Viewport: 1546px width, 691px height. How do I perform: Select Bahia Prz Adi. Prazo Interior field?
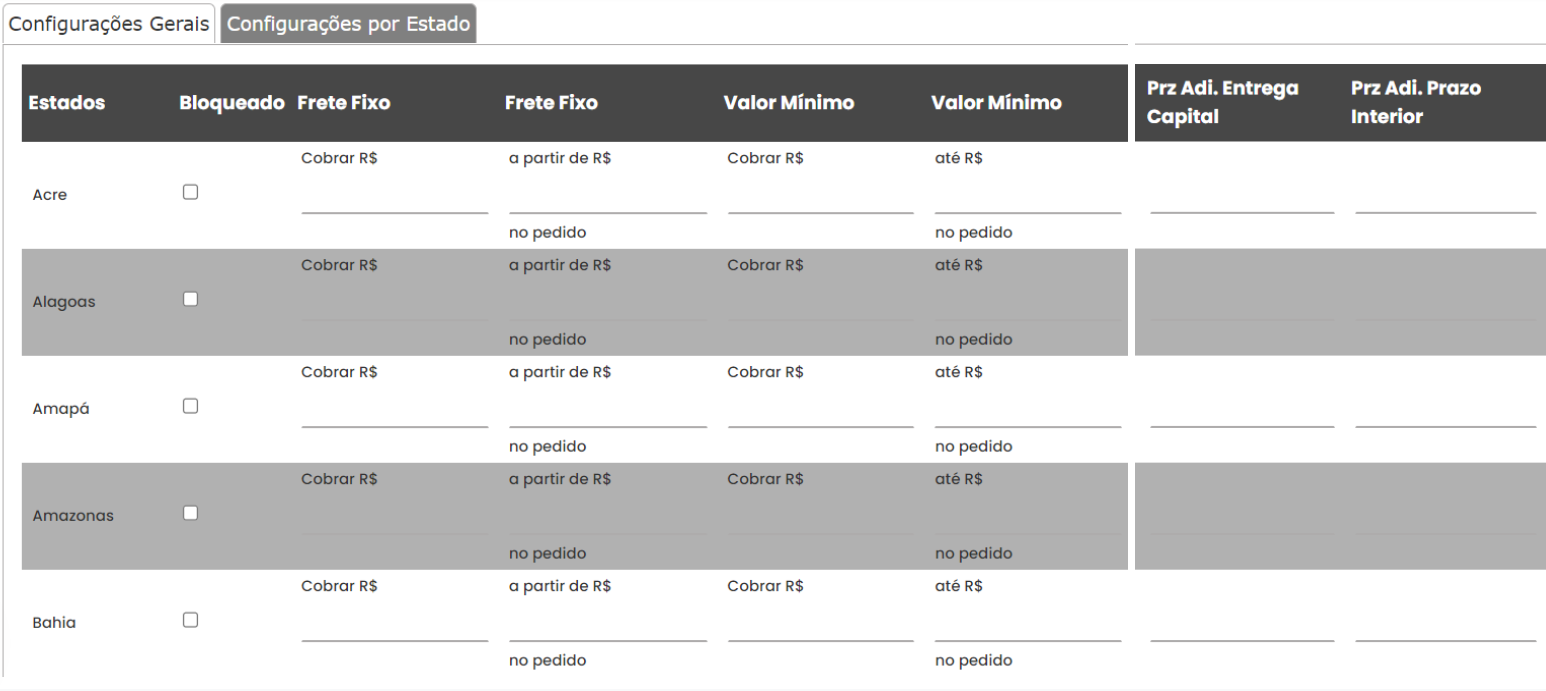point(1446,627)
